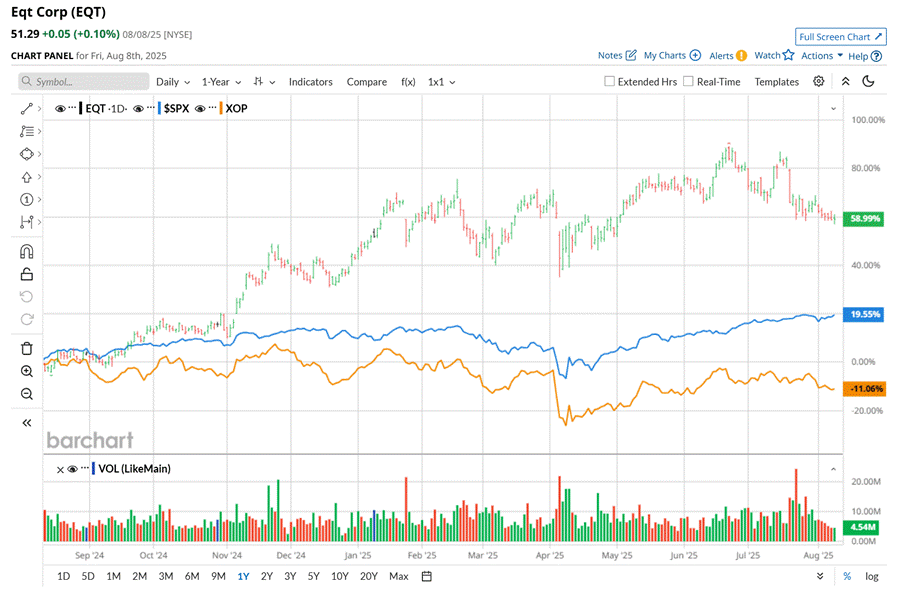This screenshot has width=904, height=597.
Task: Click the double down chevron near %
Action: point(820,576)
